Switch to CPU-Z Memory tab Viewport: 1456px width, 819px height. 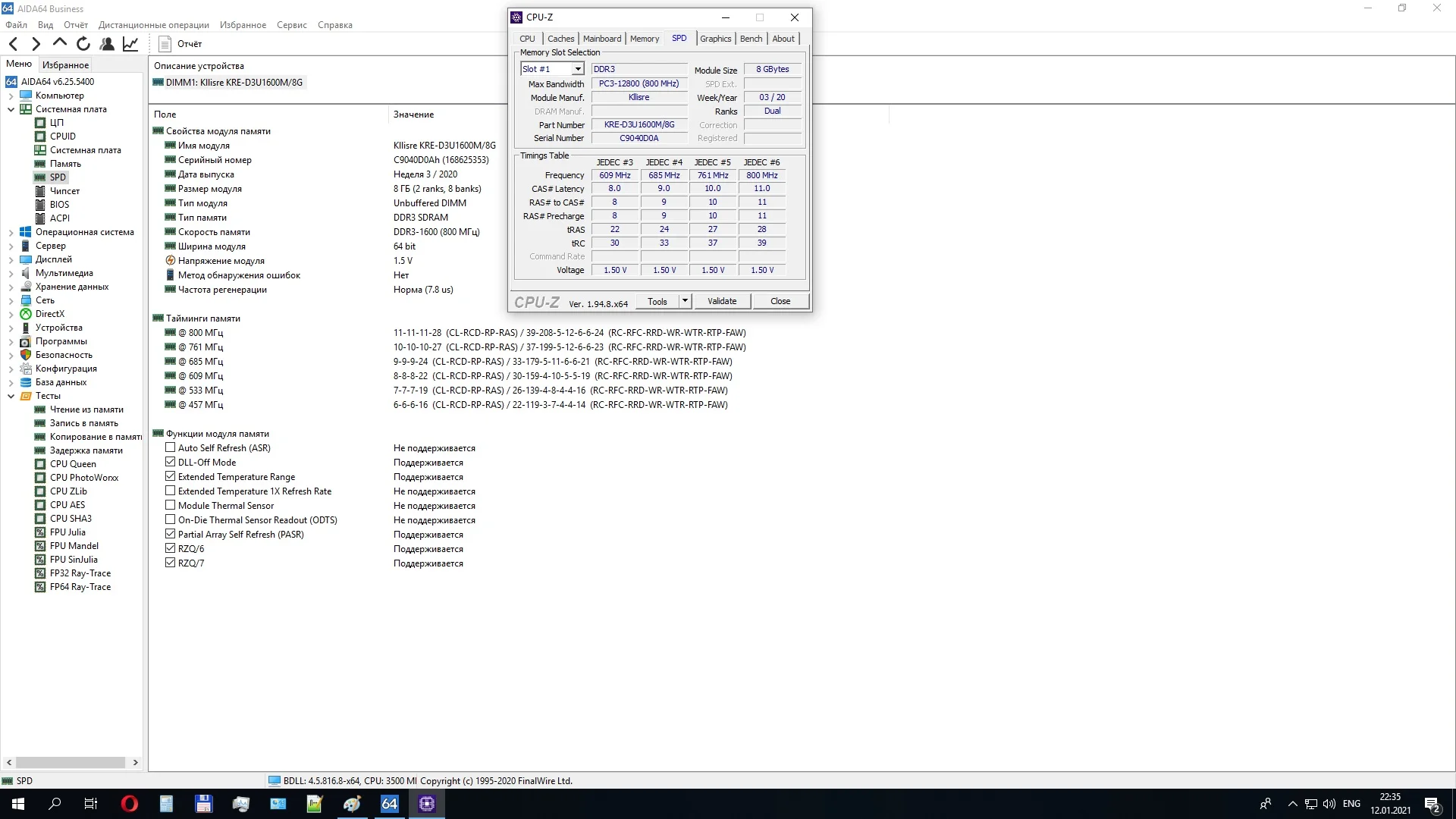[x=644, y=39]
